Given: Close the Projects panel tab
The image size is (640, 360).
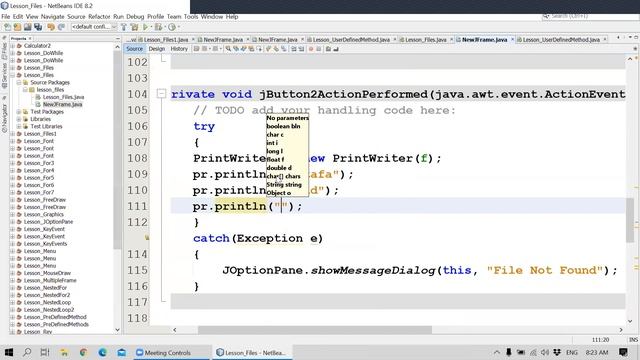Looking at the screenshot, I should click(x=30, y=38).
